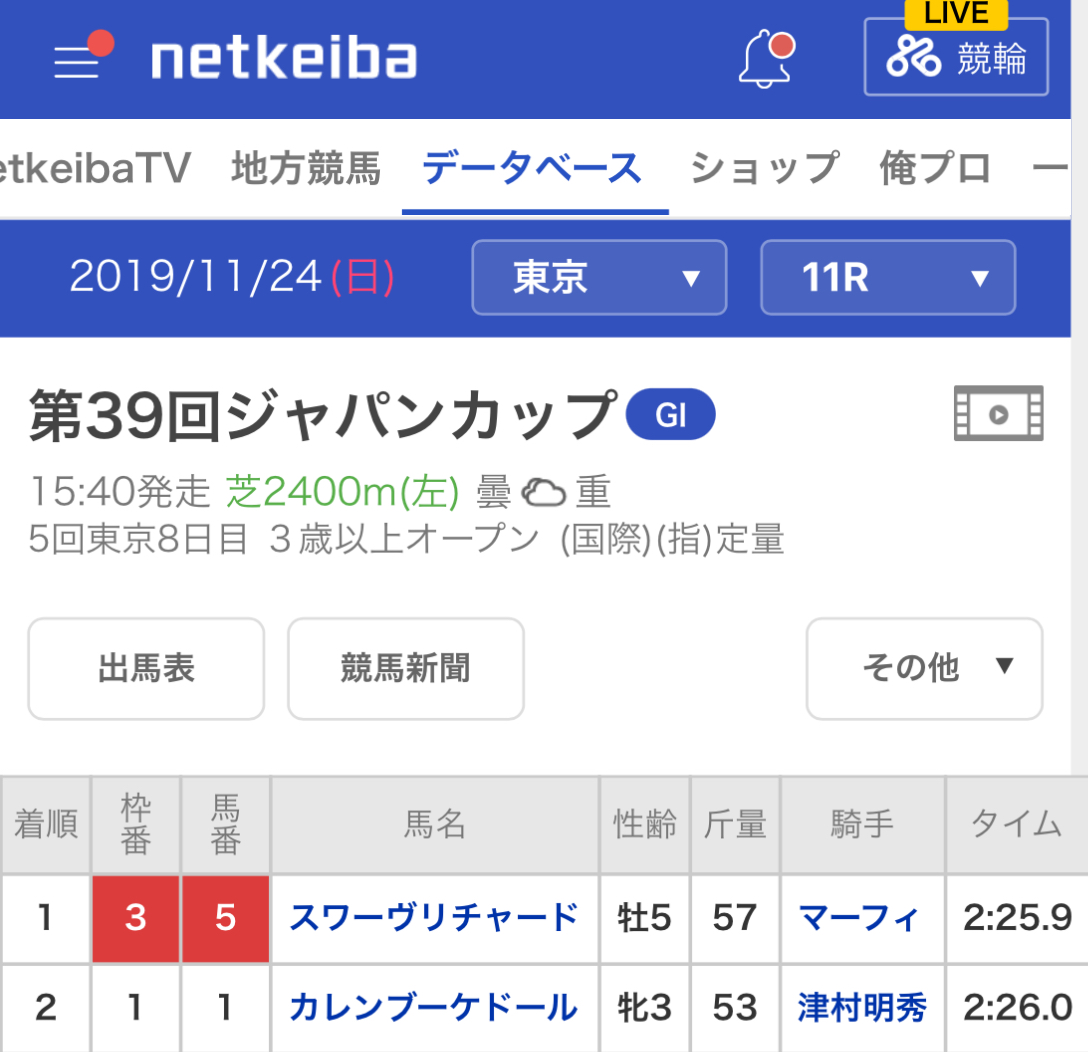
Task: Click the GI grade badge
Action: (670, 414)
